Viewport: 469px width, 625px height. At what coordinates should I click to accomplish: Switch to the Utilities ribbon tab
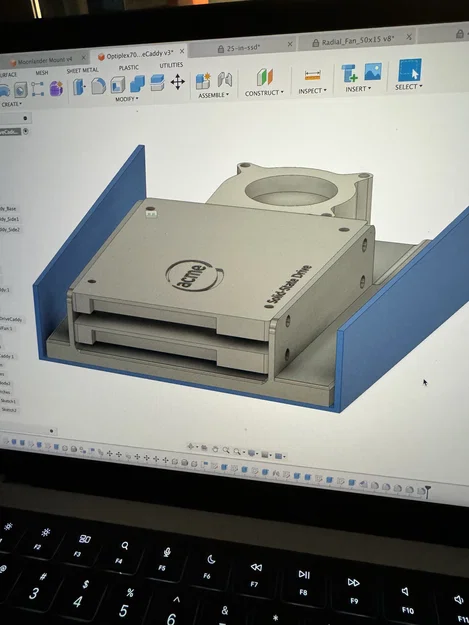tap(171, 65)
